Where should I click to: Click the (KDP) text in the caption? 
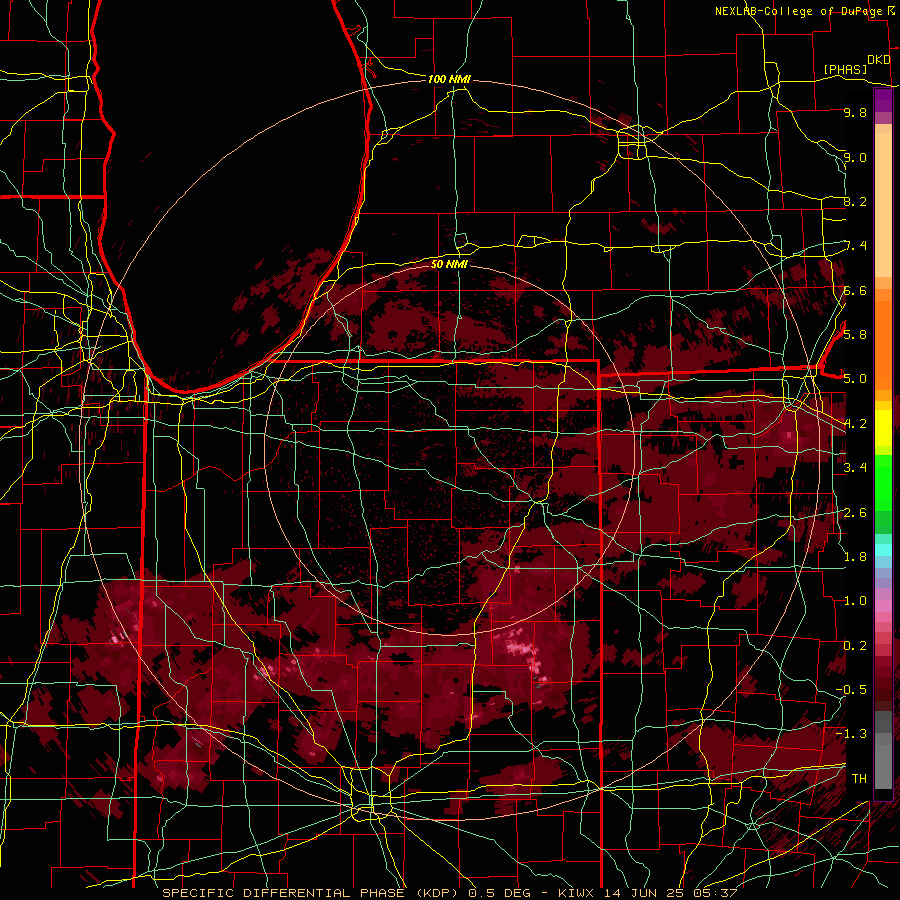point(438,893)
